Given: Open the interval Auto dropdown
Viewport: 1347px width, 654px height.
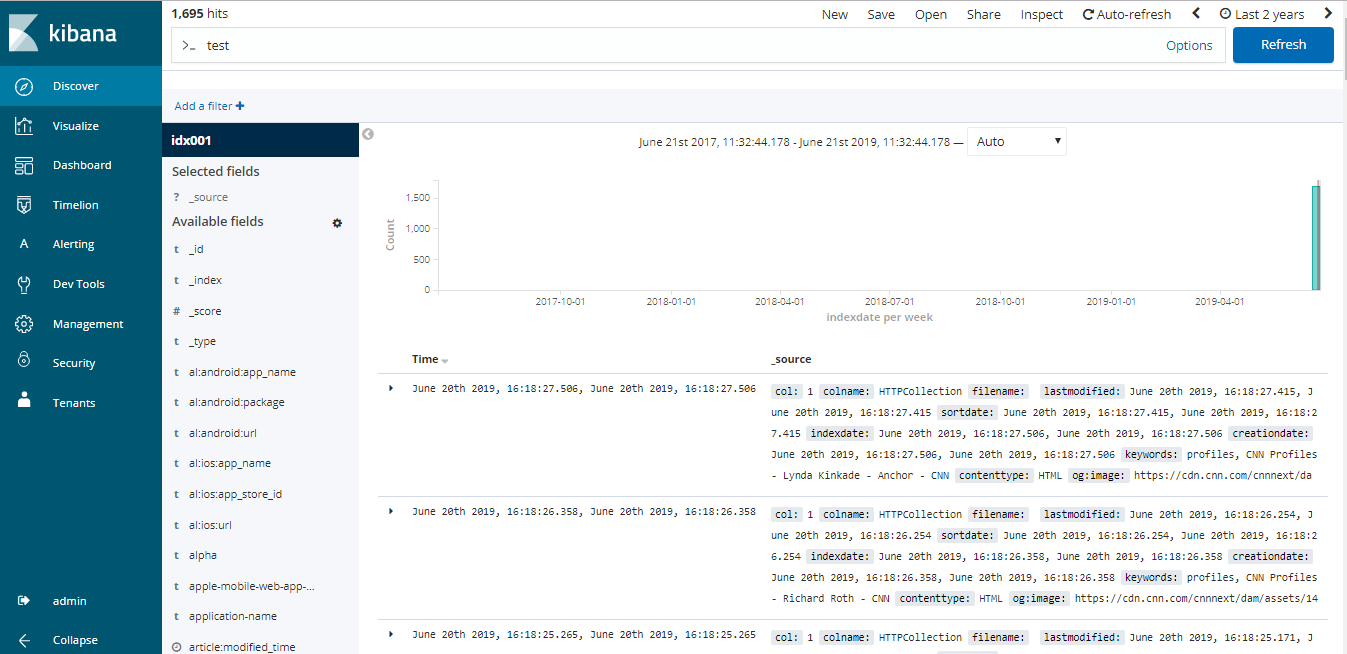Looking at the screenshot, I should (1017, 142).
